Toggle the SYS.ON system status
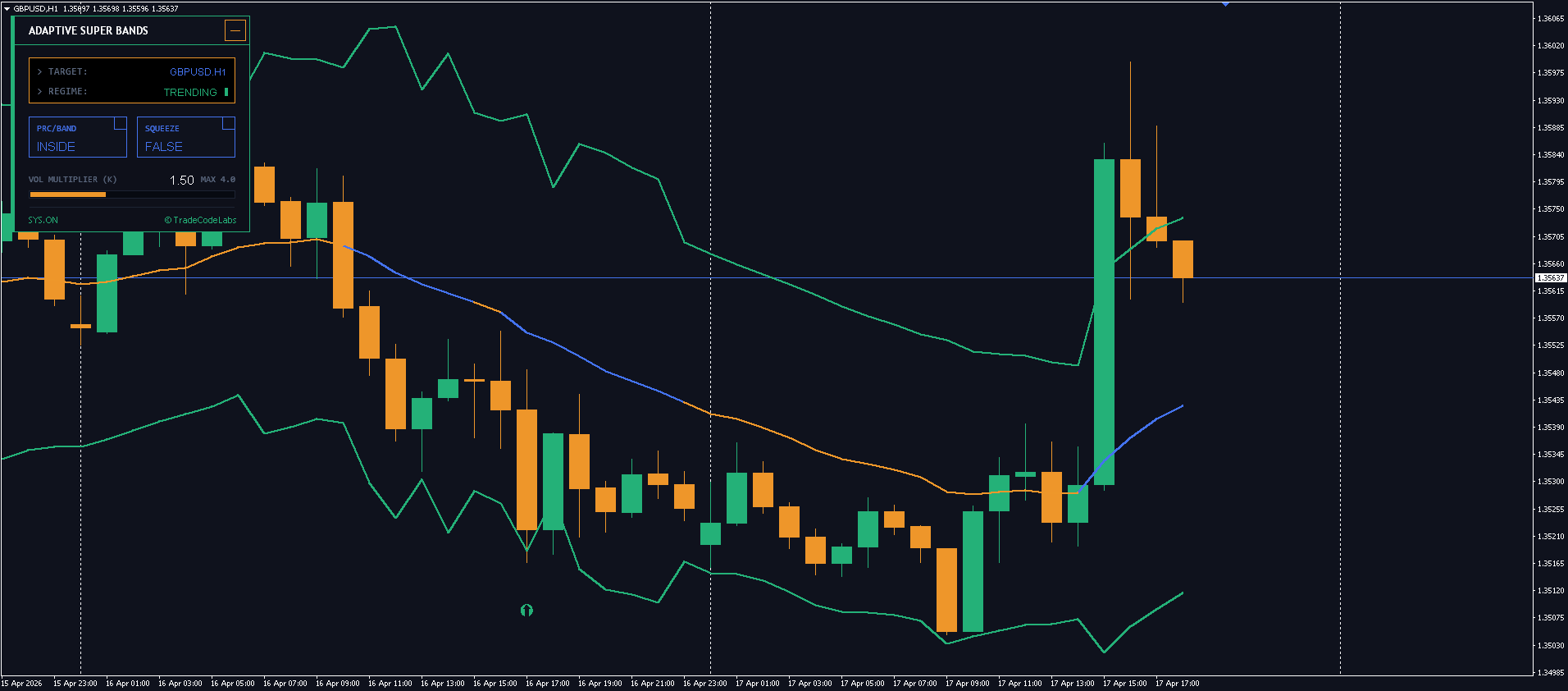This screenshot has width=1568, height=691. pyautogui.click(x=43, y=220)
